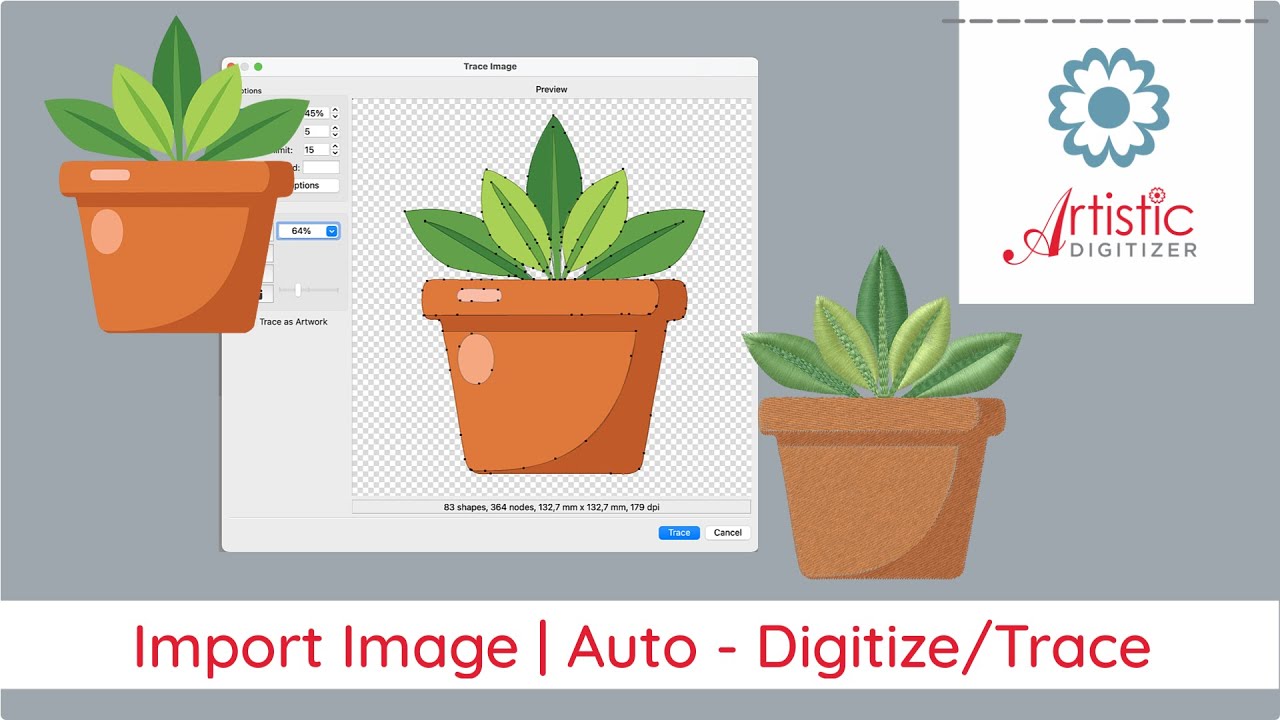Click the 45% percentage field
This screenshot has height=720, width=1280.
point(315,113)
